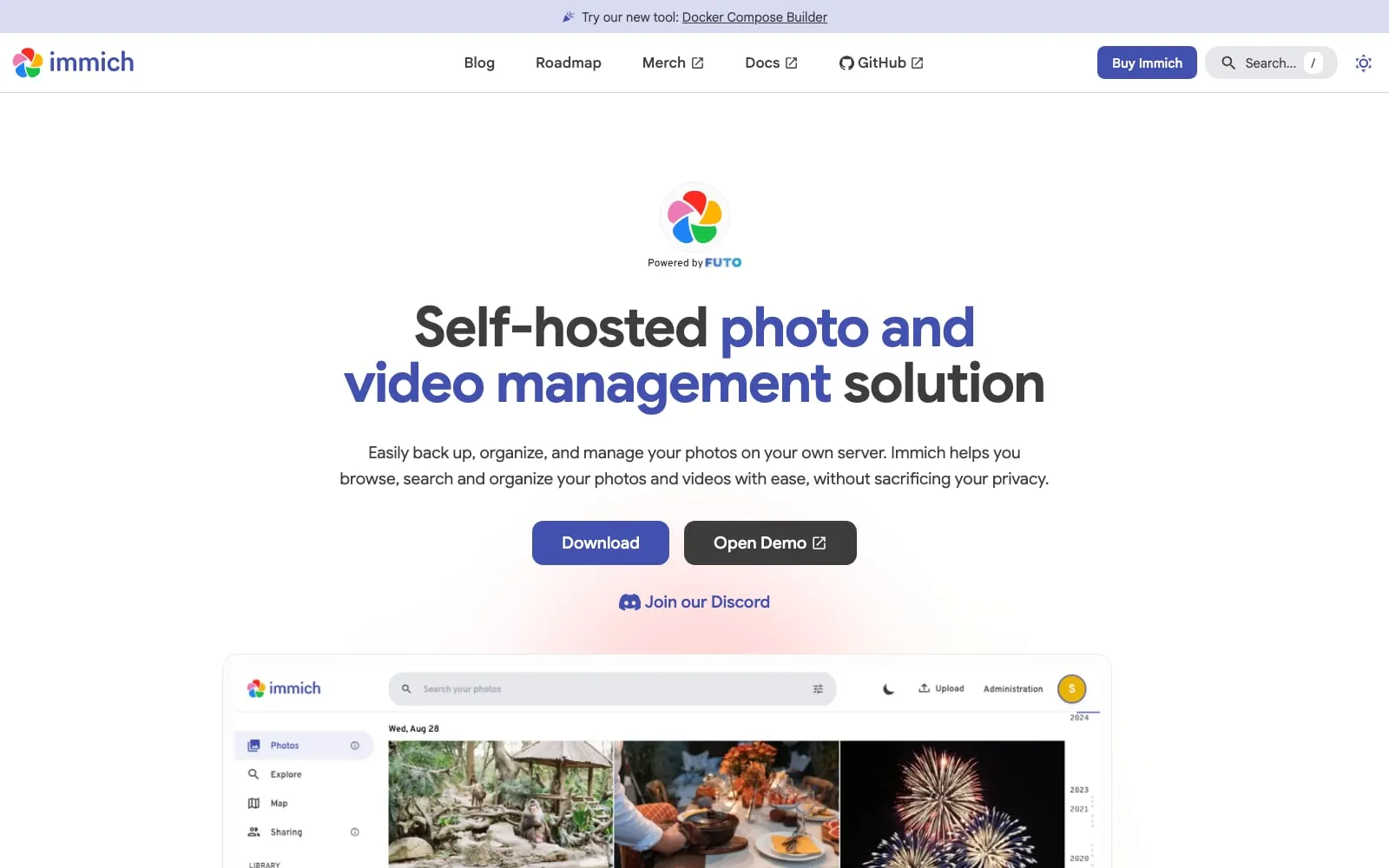Open the Docker Compose Builder link
Image resolution: width=1389 pixels, height=868 pixels.
(754, 16)
